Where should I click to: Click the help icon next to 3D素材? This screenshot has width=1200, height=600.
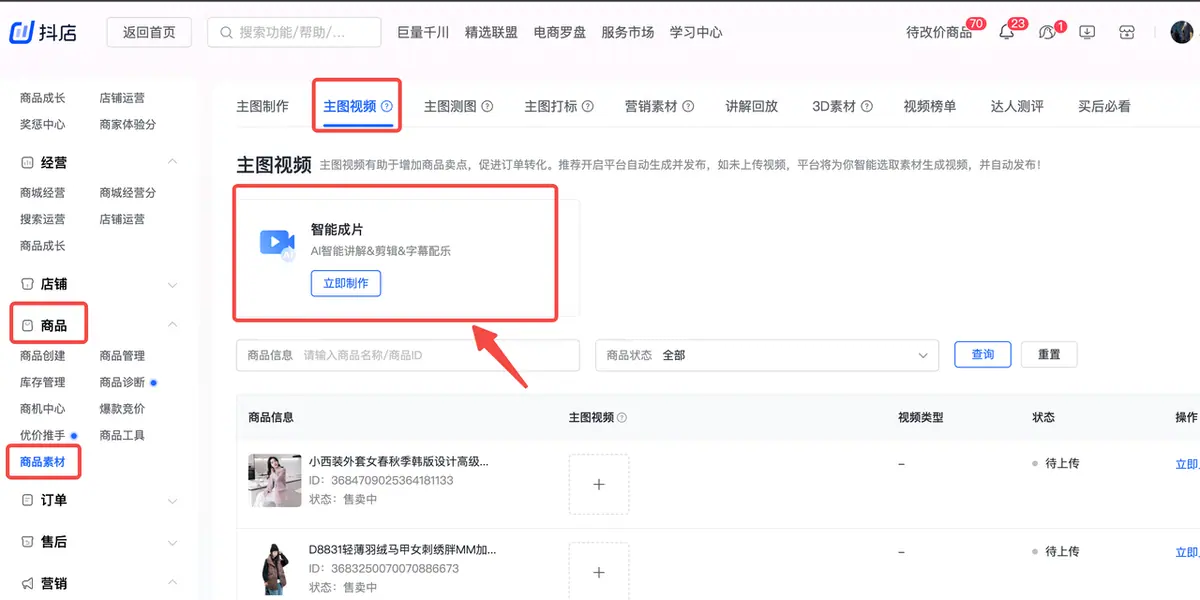coord(866,106)
